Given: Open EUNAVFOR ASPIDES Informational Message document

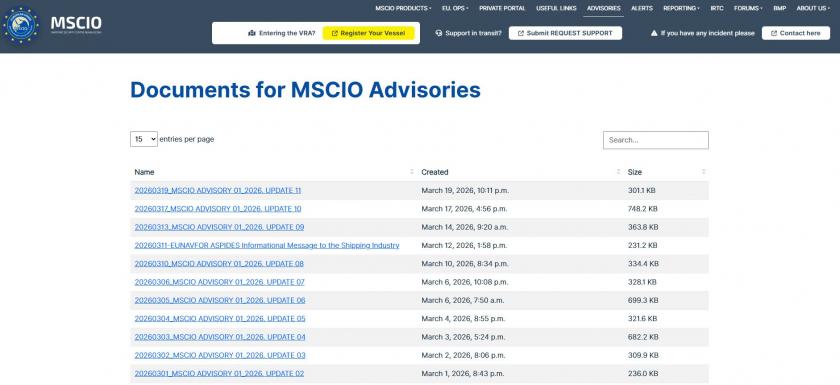Looking at the screenshot, I should point(267,245).
